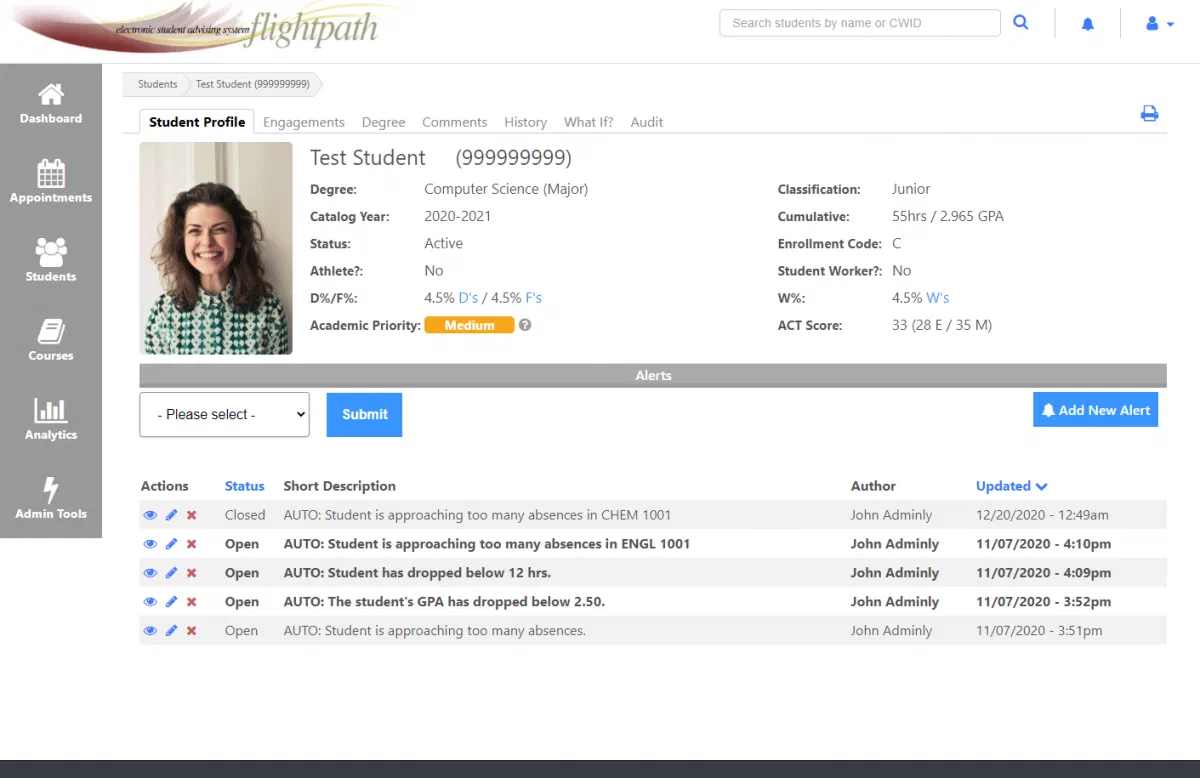Click the Academic Priority help question icon
The height and width of the screenshot is (778, 1200).
[525, 325]
